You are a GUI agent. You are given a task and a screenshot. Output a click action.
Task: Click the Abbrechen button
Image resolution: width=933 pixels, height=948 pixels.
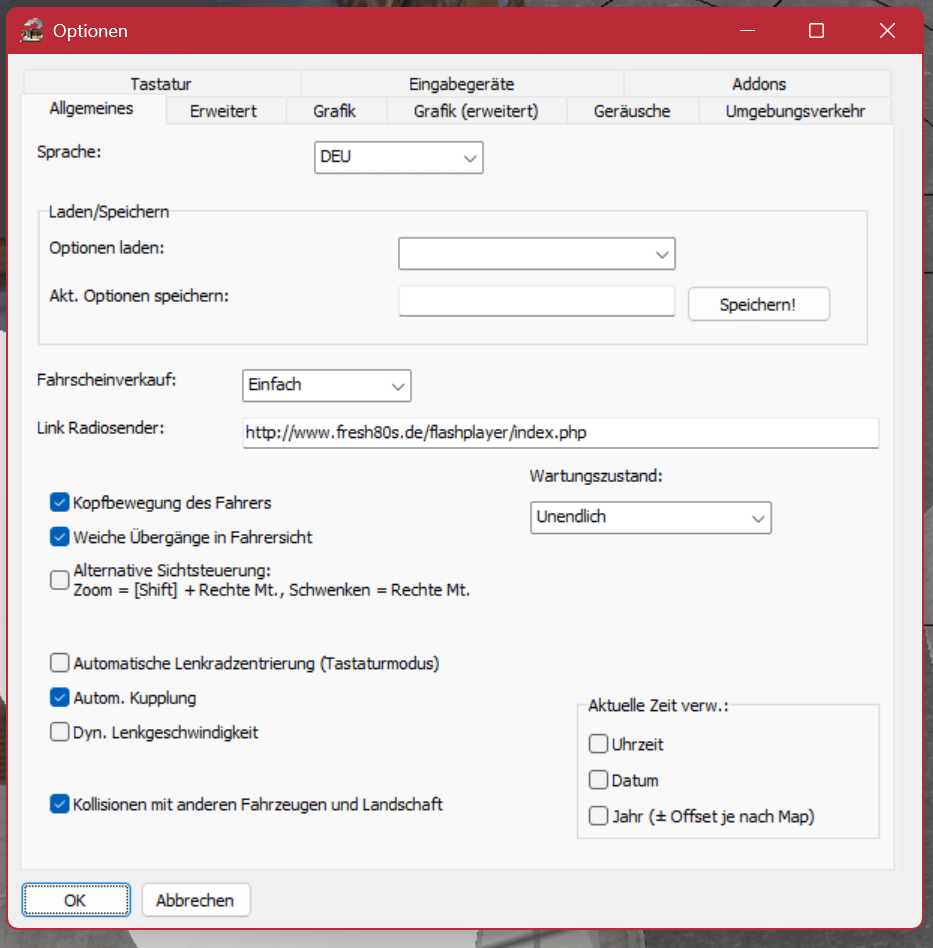click(196, 900)
